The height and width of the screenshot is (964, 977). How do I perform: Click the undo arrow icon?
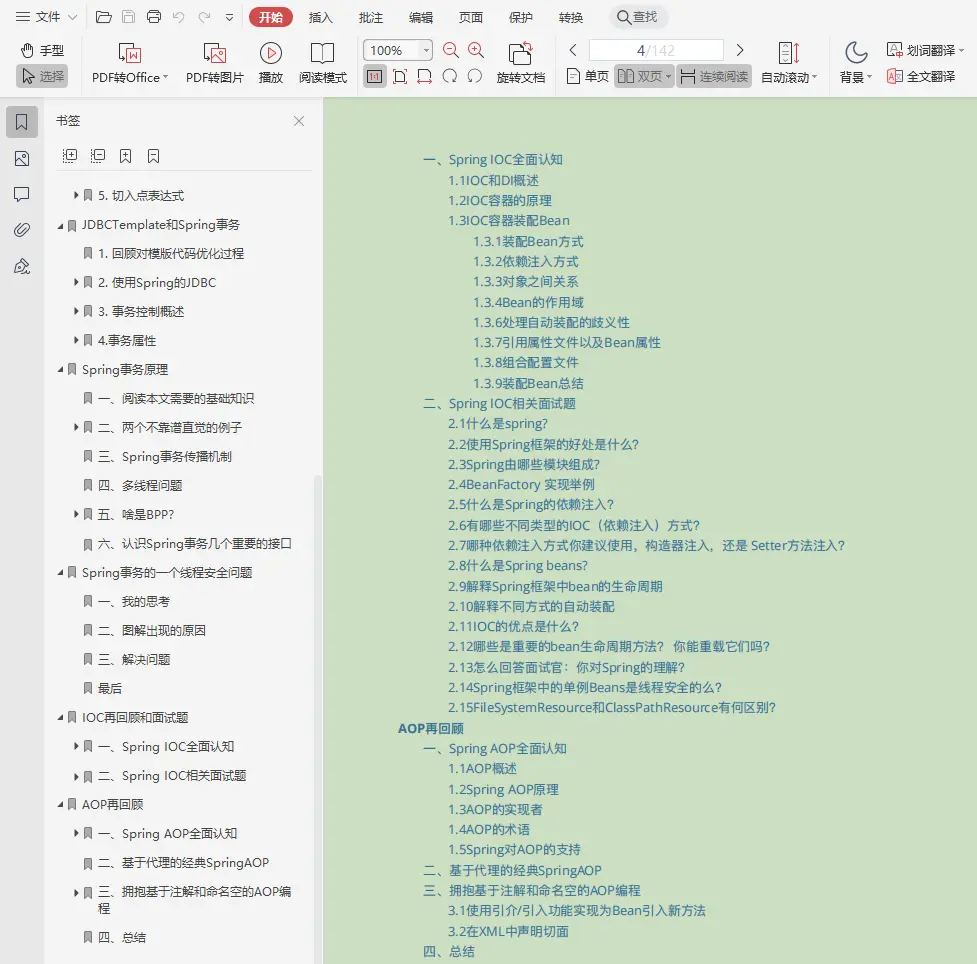coord(179,17)
